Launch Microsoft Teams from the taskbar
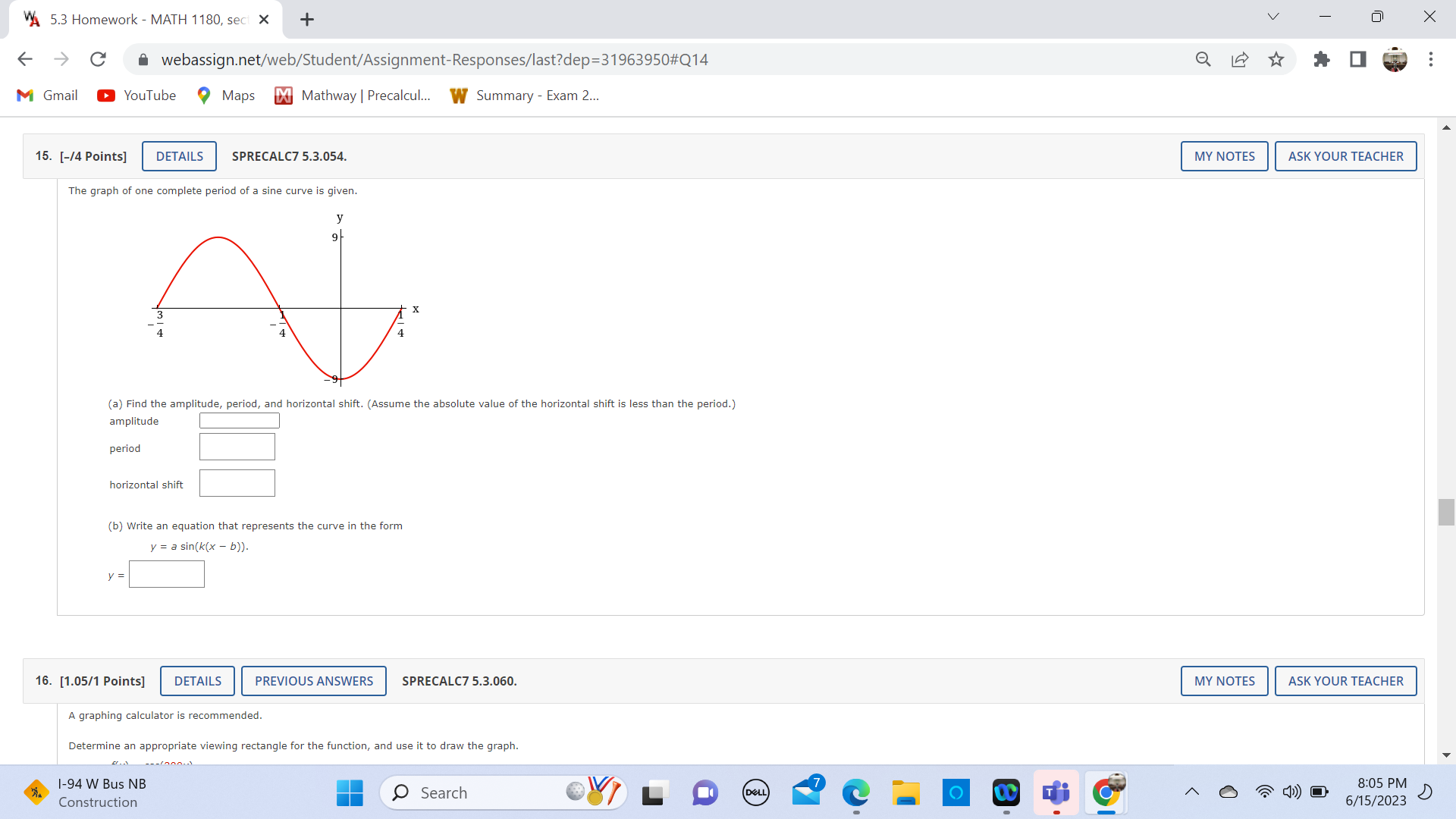This screenshot has height=819, width=1456. click(1056, 792)
